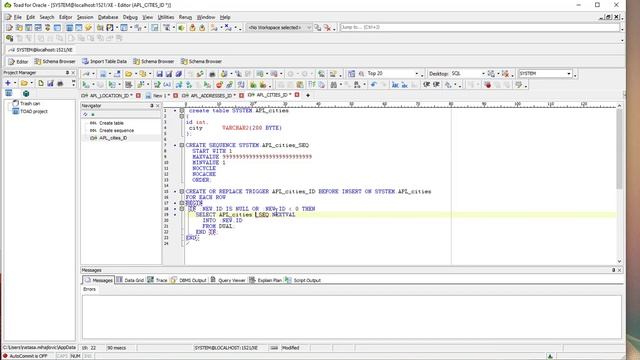Open the No Workspace selected dropdown

pos(309,27)
